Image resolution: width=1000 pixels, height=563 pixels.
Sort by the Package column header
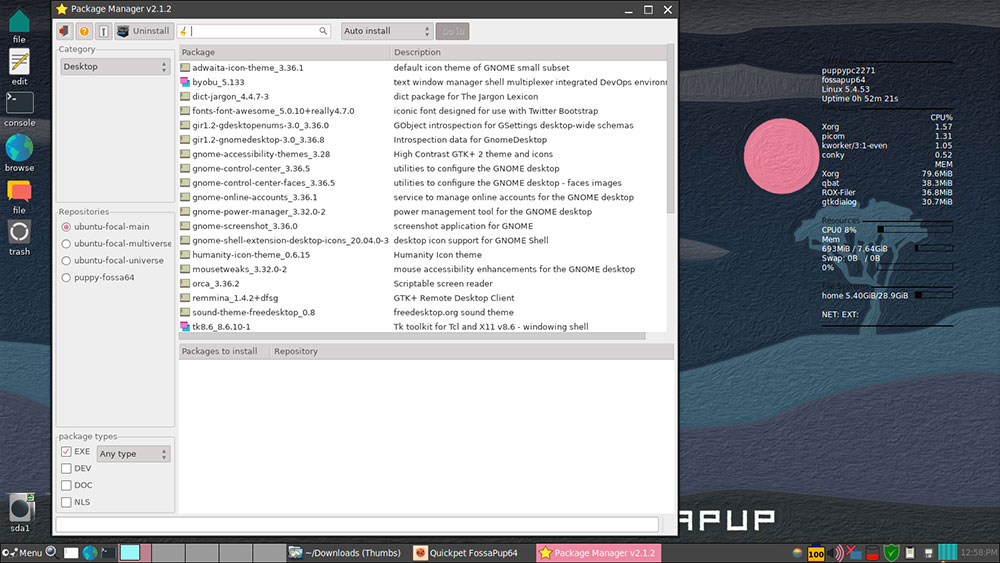284,52
